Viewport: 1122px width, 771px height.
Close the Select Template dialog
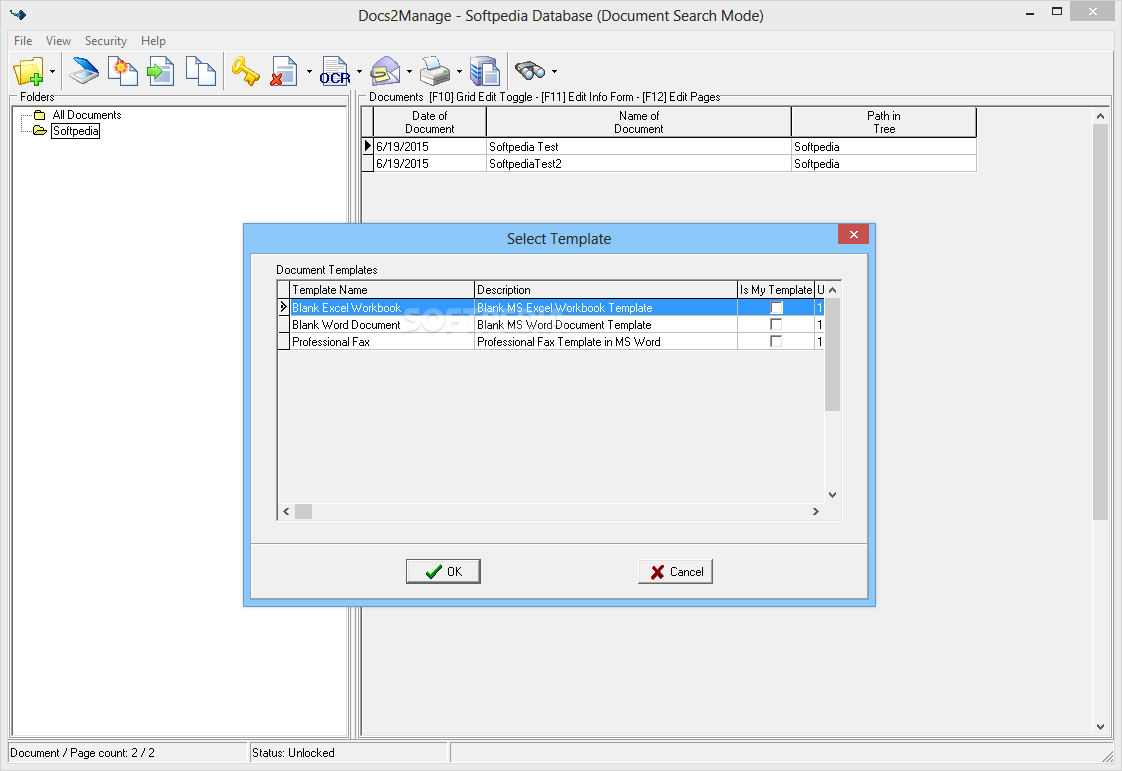[x=853, y=234]
